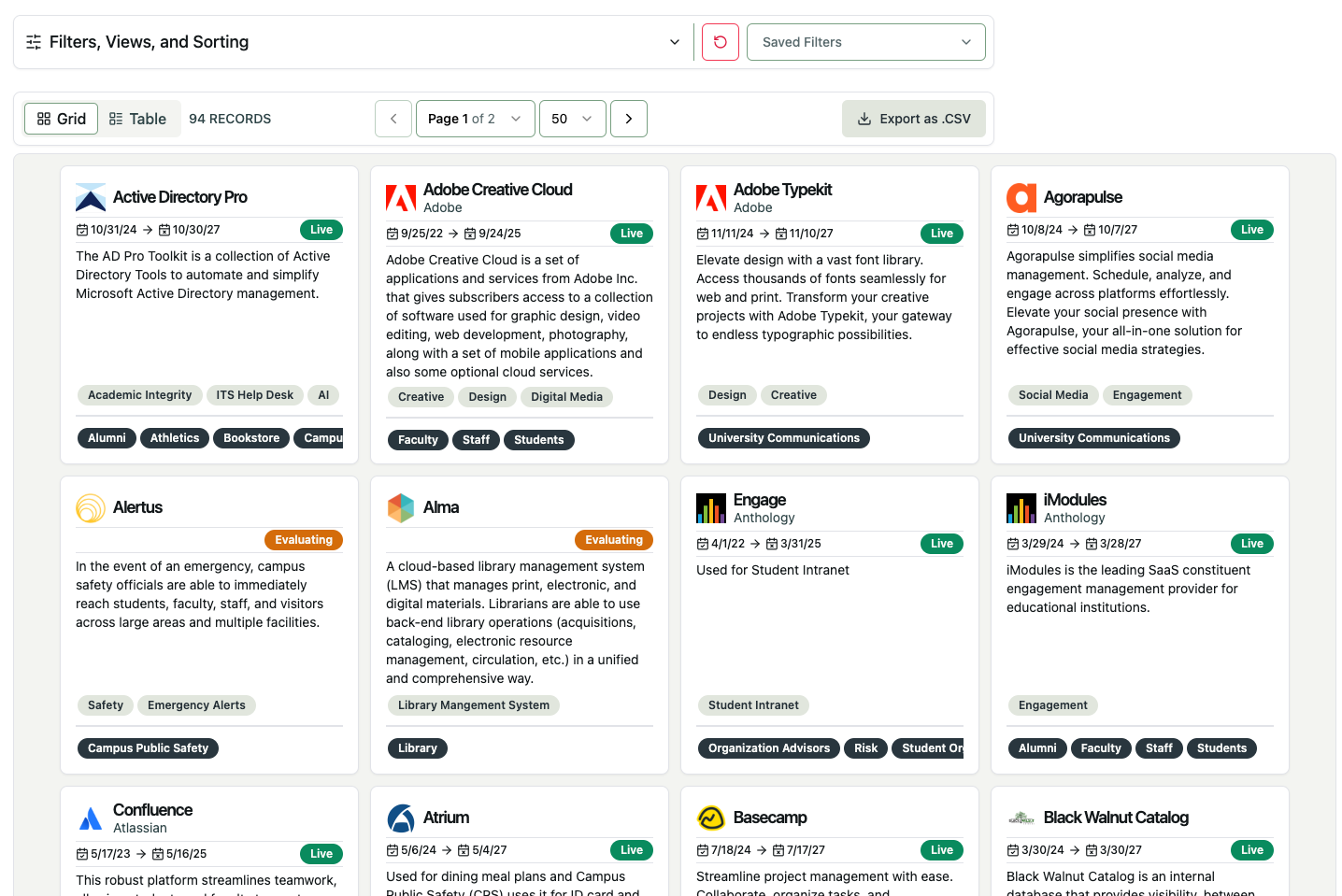This screenshot has width=1342, height=896.
Task: Switch to Grid view
Action: point(62,119)
